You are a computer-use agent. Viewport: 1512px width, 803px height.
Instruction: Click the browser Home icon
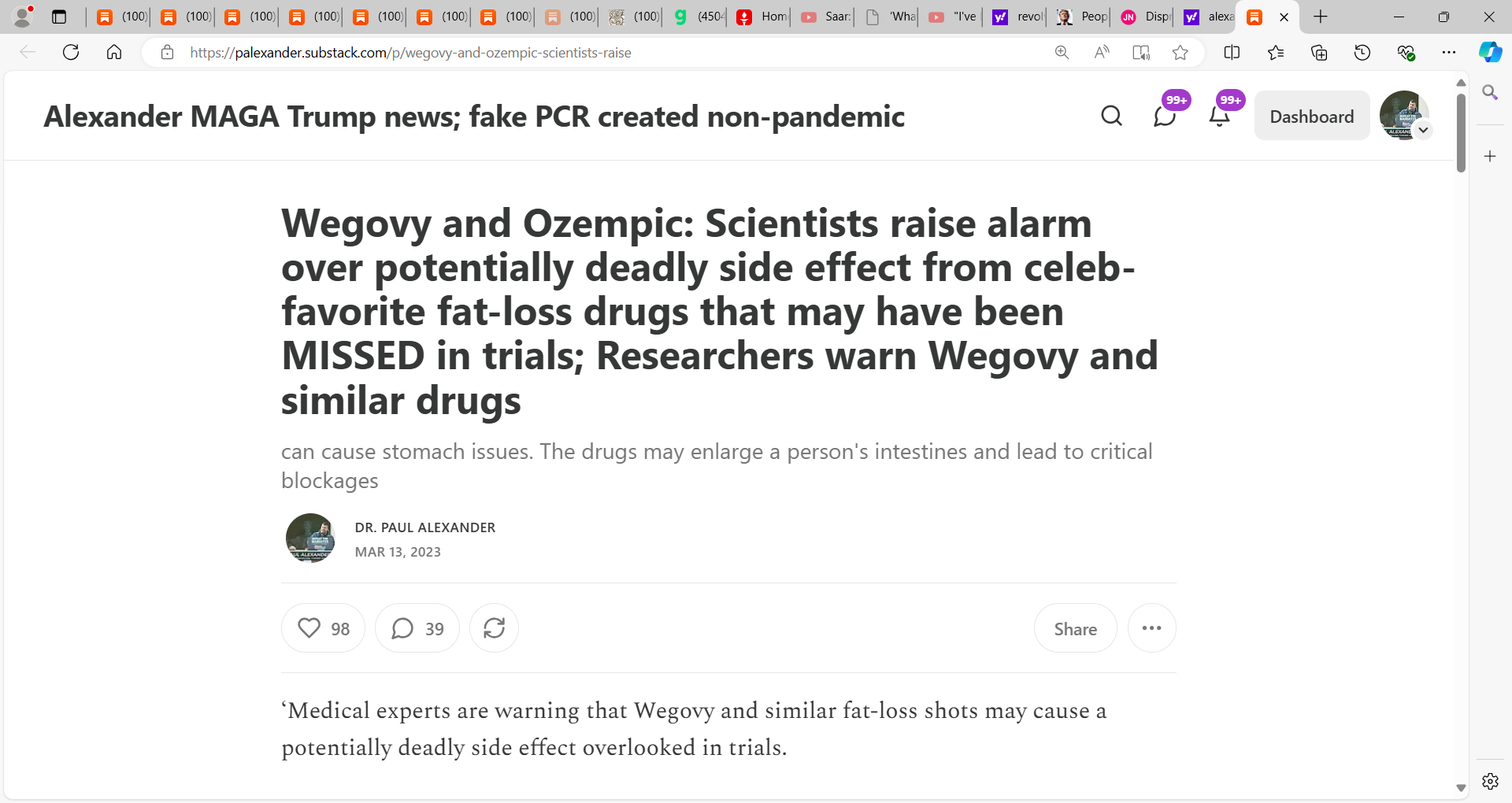click(x=114, y=53)
